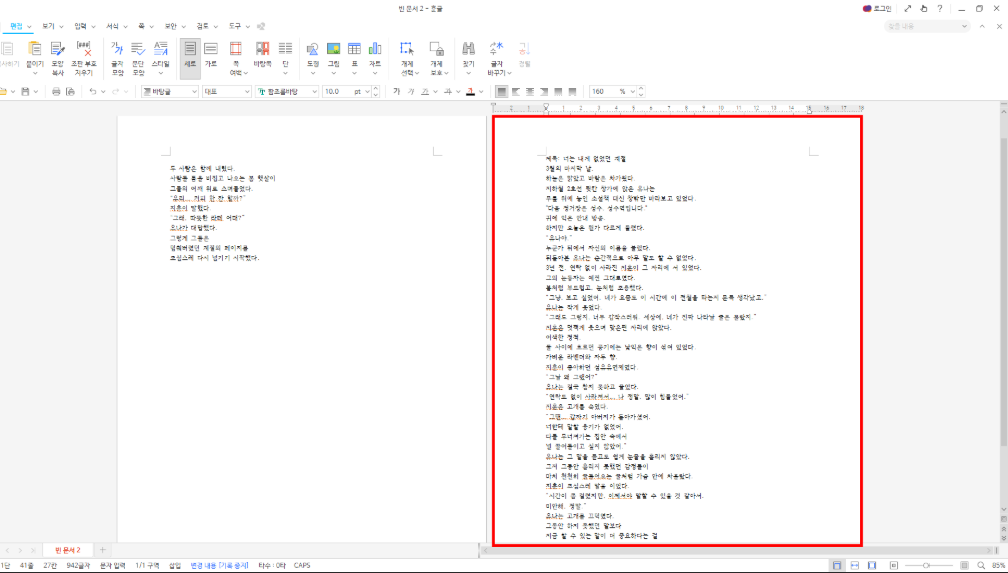Open the 바탕글 style dropdown
The width and height of the screenshot is (1008, 573).
(x=170, y=92)
